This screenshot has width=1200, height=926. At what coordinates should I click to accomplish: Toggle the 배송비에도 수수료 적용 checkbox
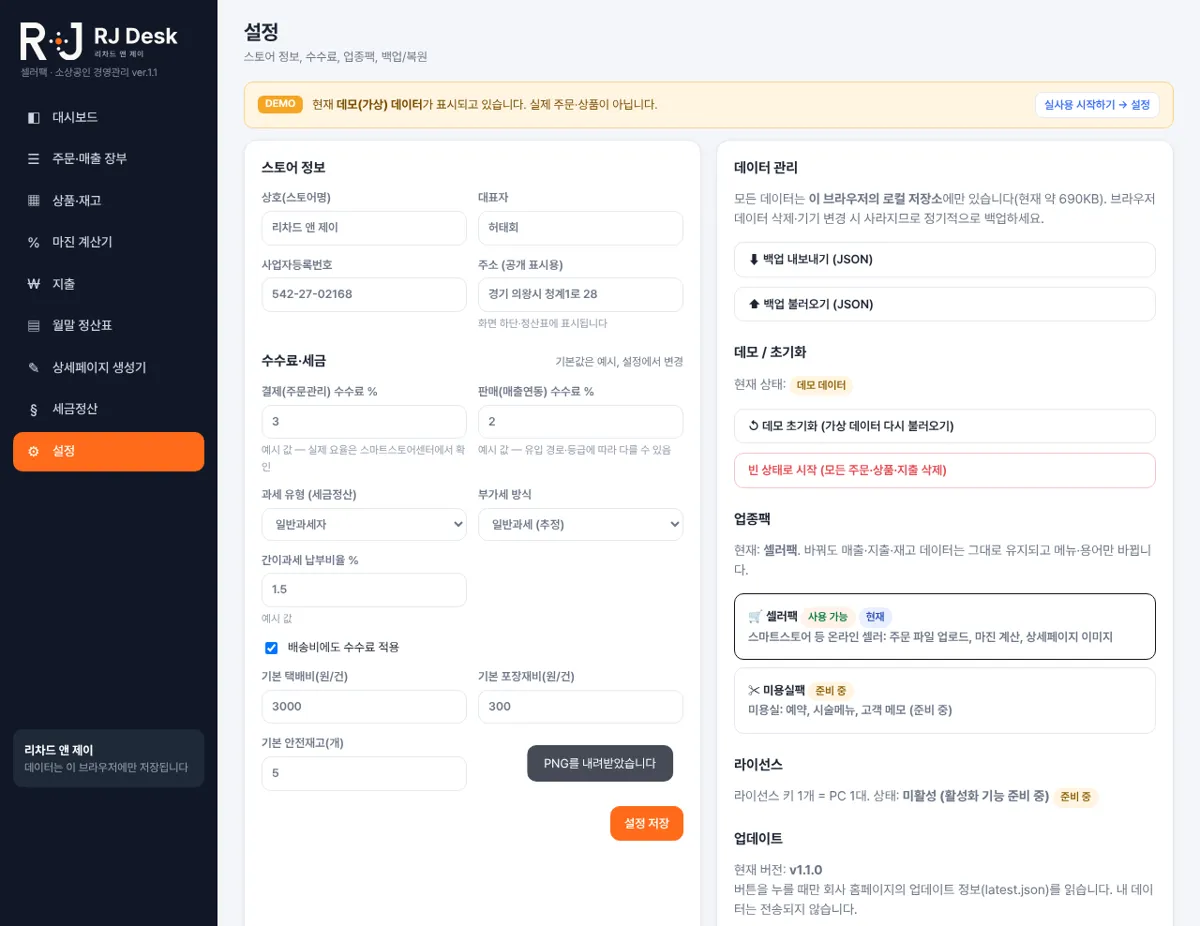(x=271, y=648)
